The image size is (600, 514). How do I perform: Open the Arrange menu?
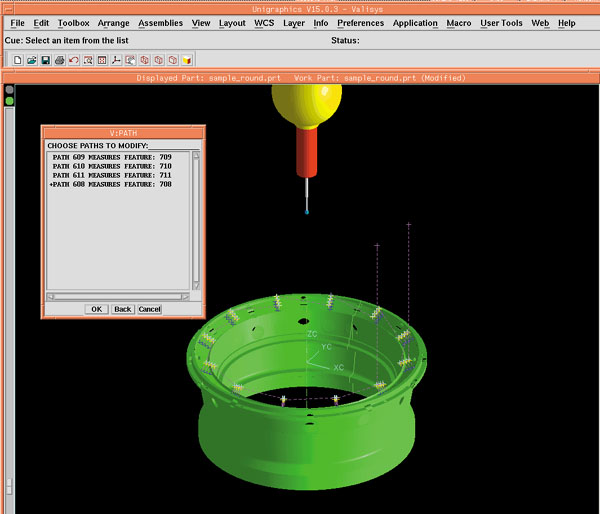coord(113,23)
